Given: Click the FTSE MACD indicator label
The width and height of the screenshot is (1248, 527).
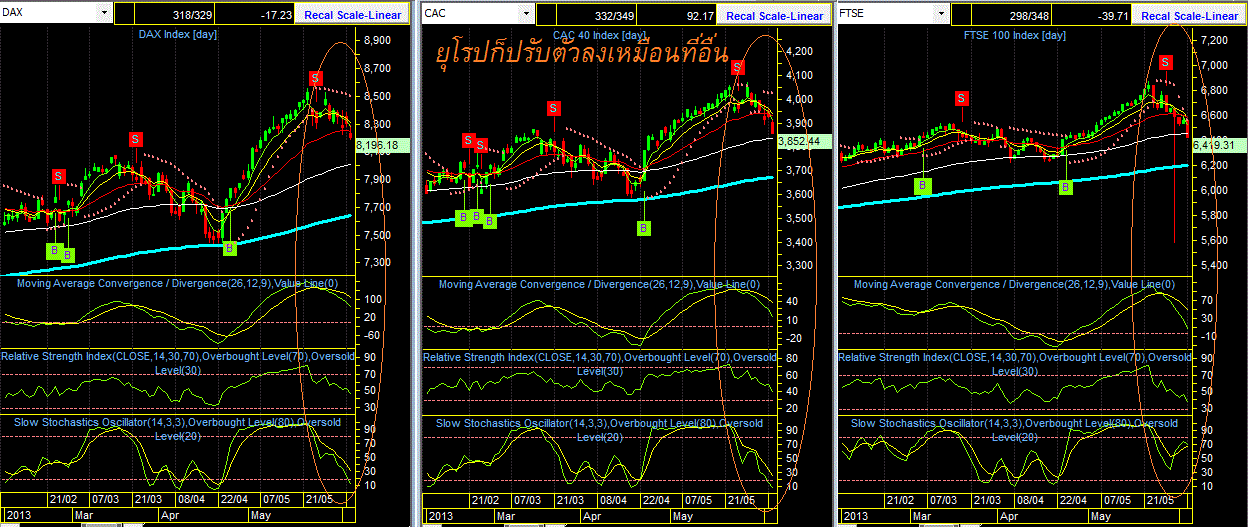Looking at the screenshot, I should (x=1016, y=284).
